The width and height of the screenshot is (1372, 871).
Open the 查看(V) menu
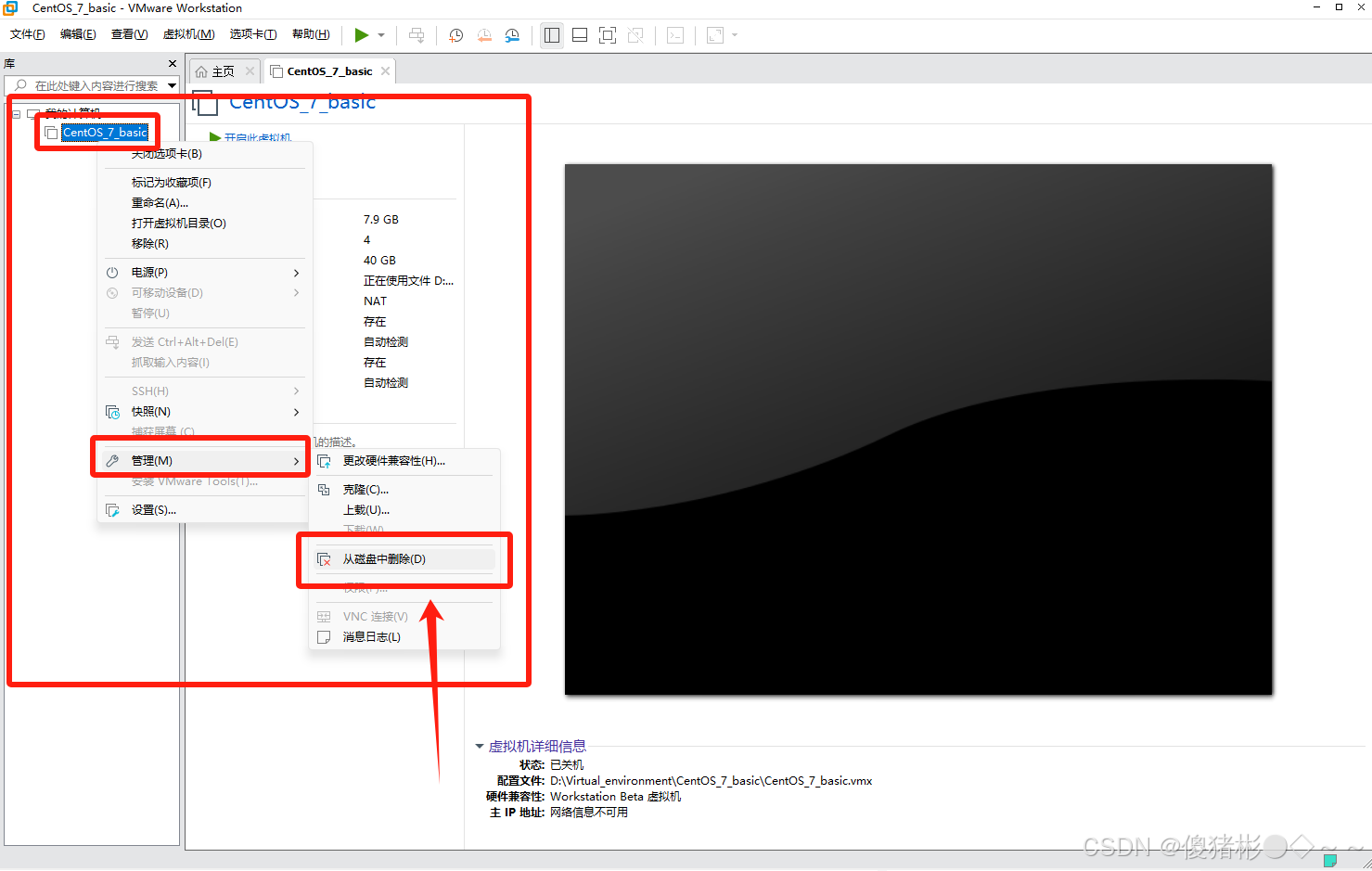(x=129, y=34)
